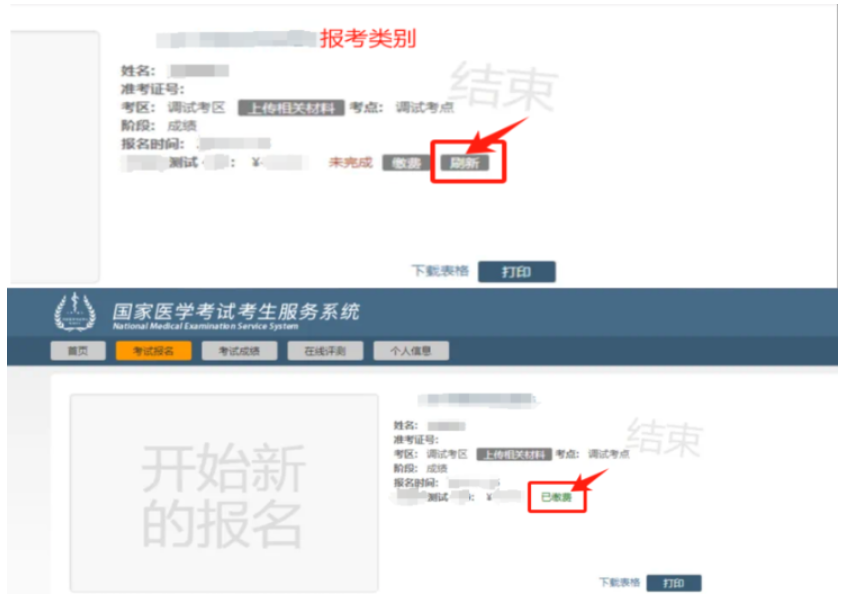This screenshot has width=850, height=604.
Task: Click the 缴费 payment button
Action: coord(406,163)
